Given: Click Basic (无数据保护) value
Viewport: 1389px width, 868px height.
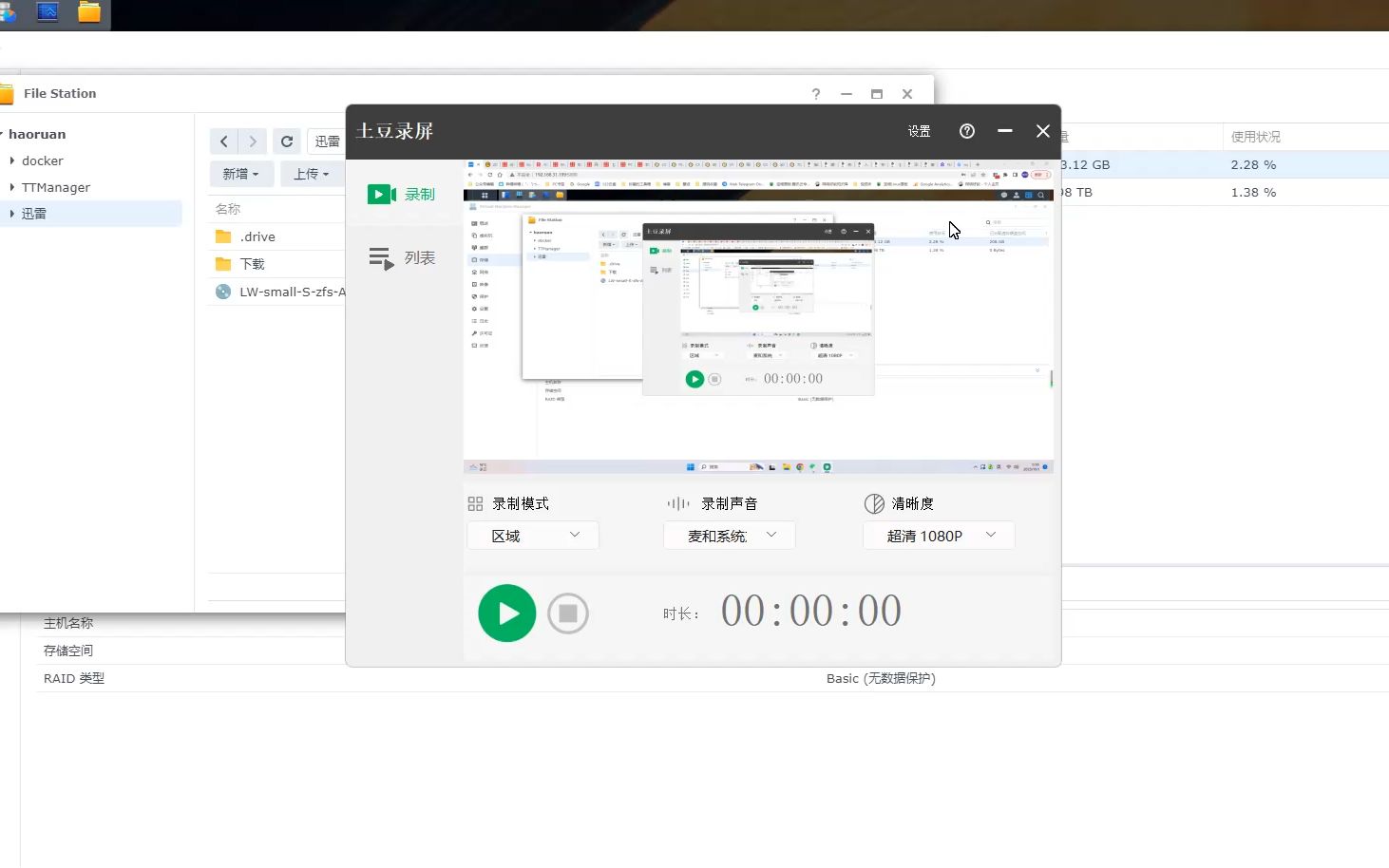Looking at the screenshot, I should [x=881, y=678].
